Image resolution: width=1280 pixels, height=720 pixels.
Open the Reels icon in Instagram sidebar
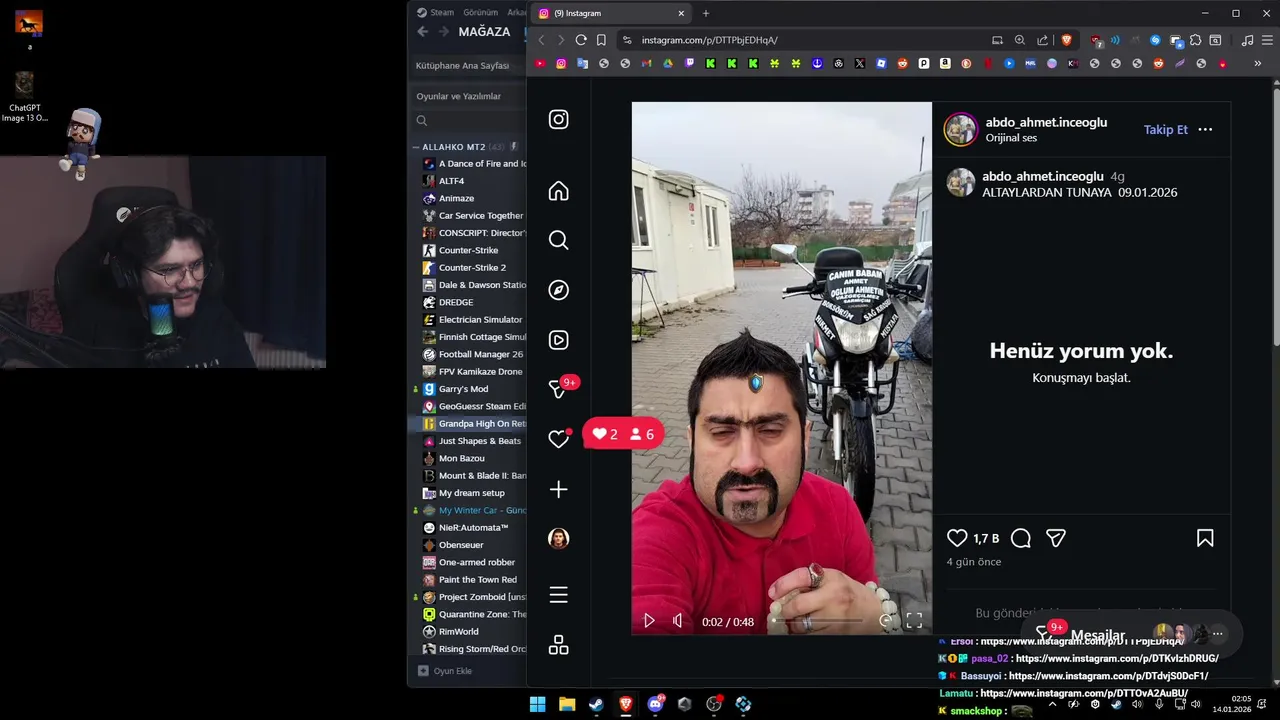pos(559,340)
